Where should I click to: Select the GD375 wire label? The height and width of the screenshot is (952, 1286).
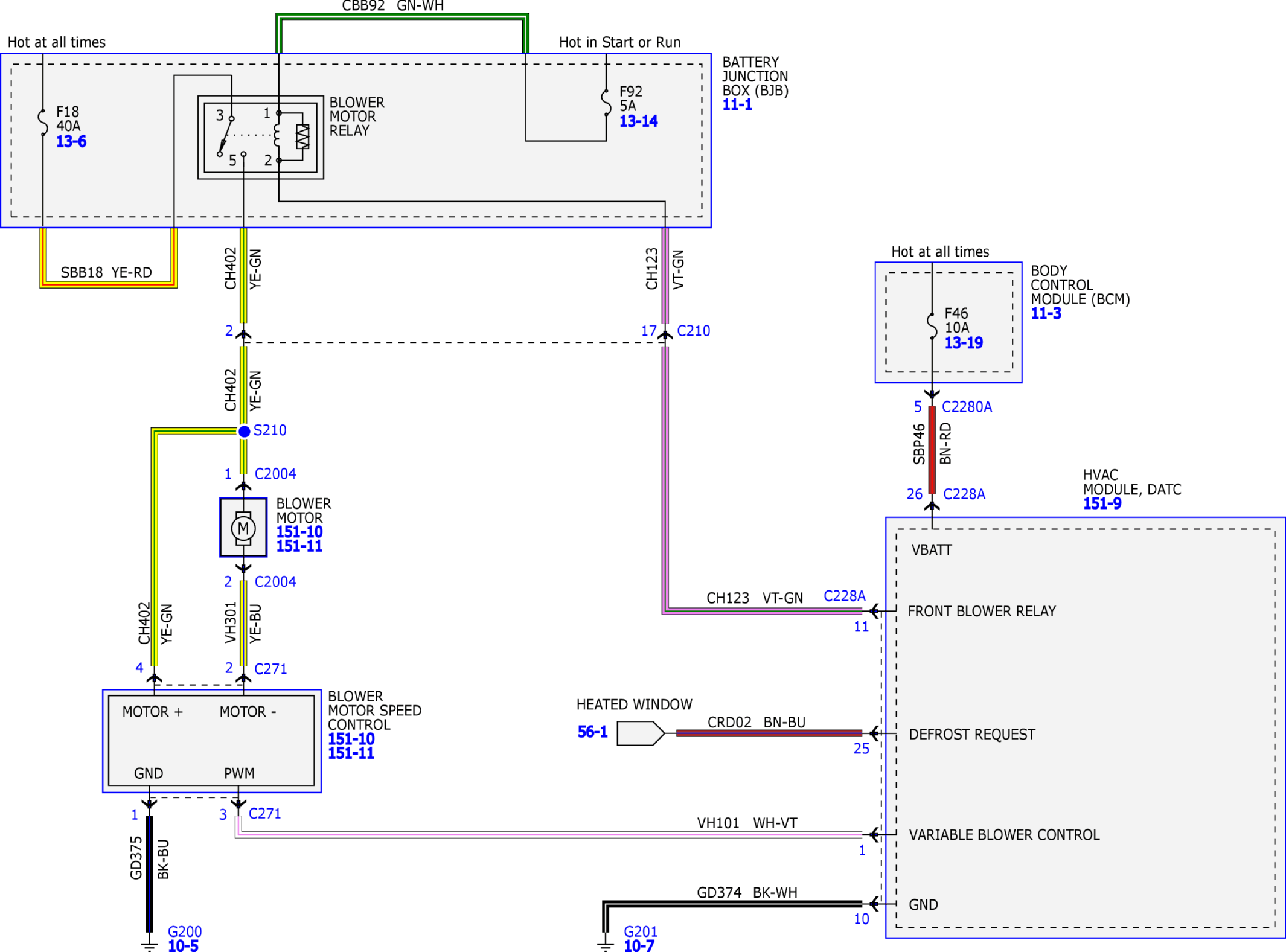136,858
